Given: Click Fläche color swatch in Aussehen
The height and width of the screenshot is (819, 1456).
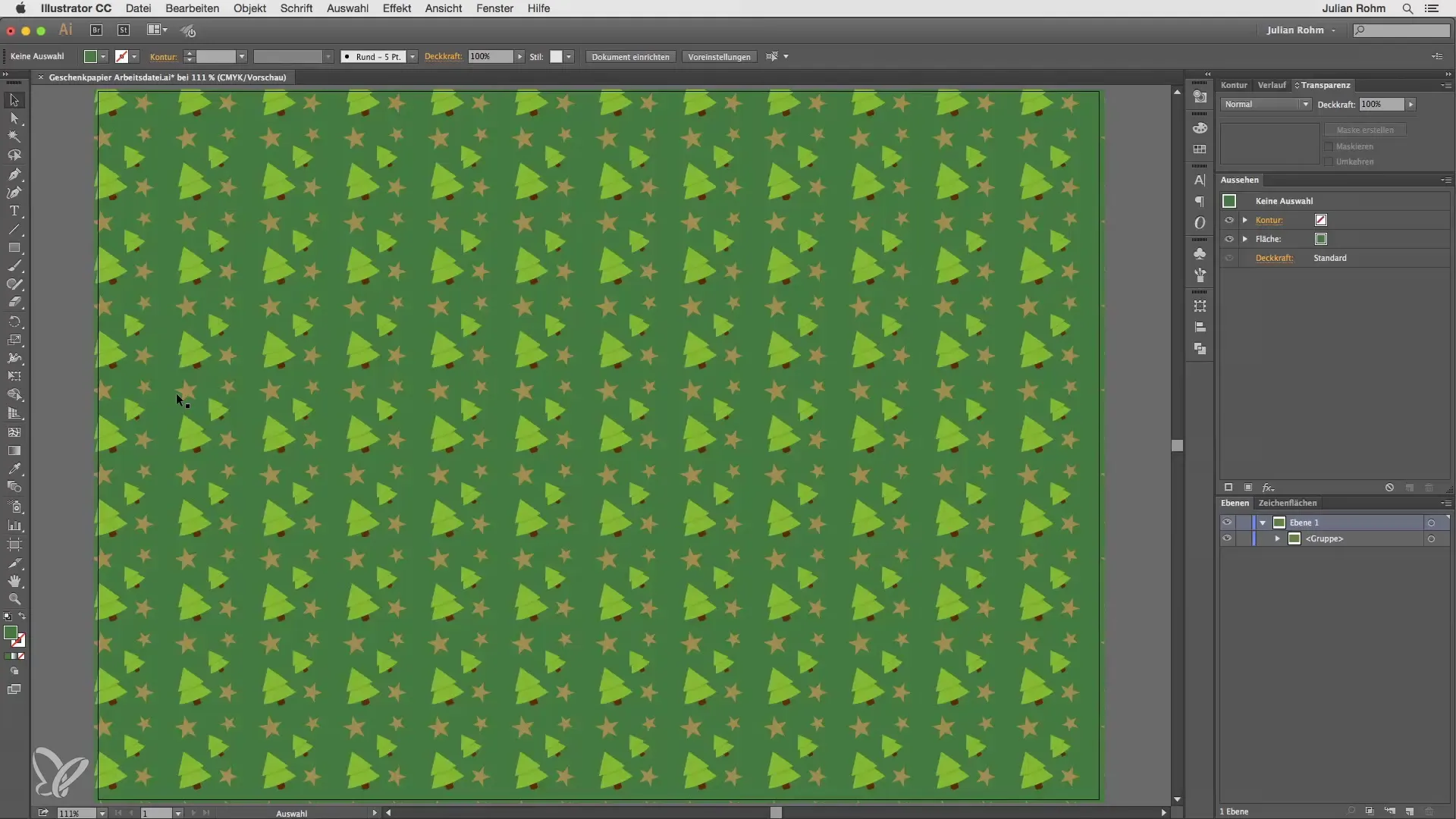Looking at the screenshot, I should coord(1321,239).
